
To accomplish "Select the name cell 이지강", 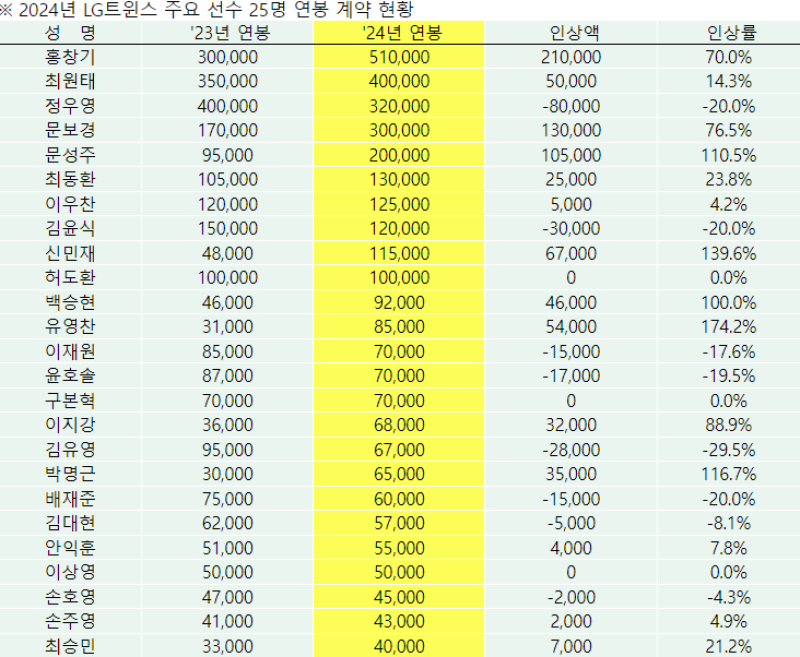I will click(x=70, y=424).
